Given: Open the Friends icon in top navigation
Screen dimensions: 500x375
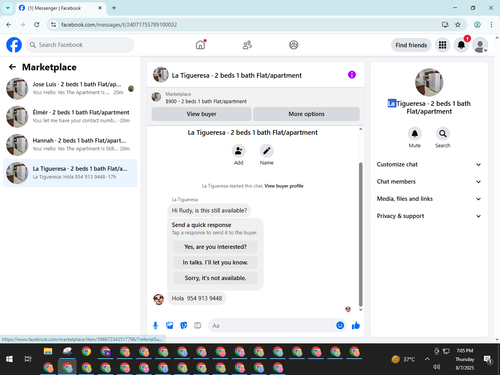Looking at the screenshot, I should [x=247, y=45].
